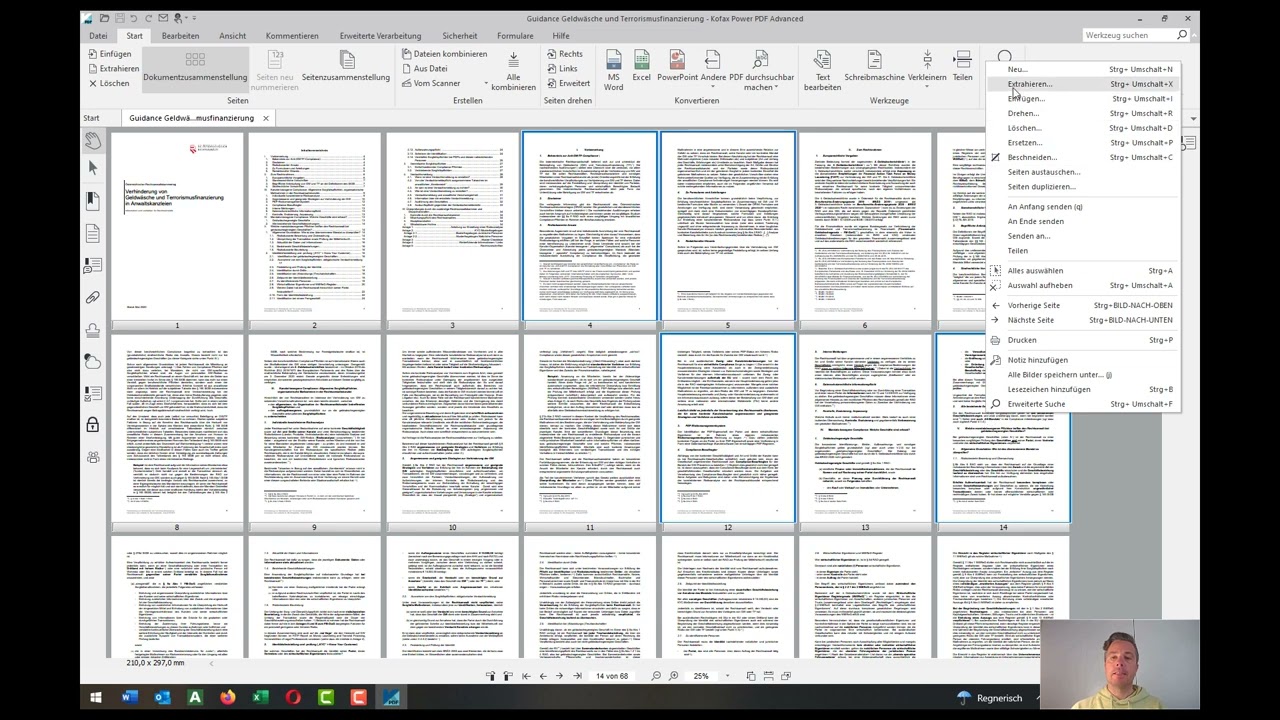
Task: Switch to the Ansicht ribbon tab
Action: [x=232, y=36]
